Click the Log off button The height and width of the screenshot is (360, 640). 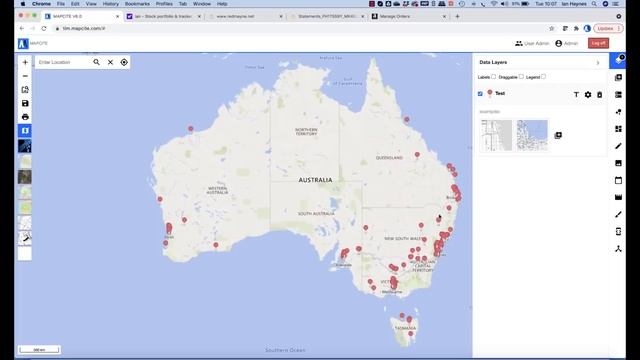(598, 43)
